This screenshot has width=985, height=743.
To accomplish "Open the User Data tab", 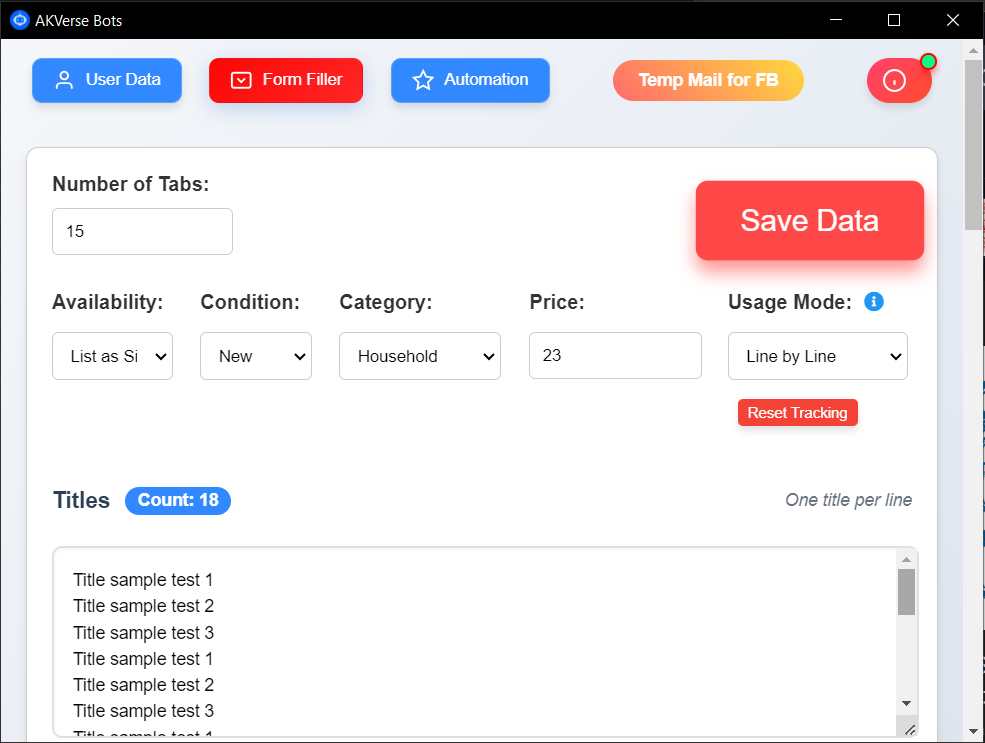I will 107,80.
